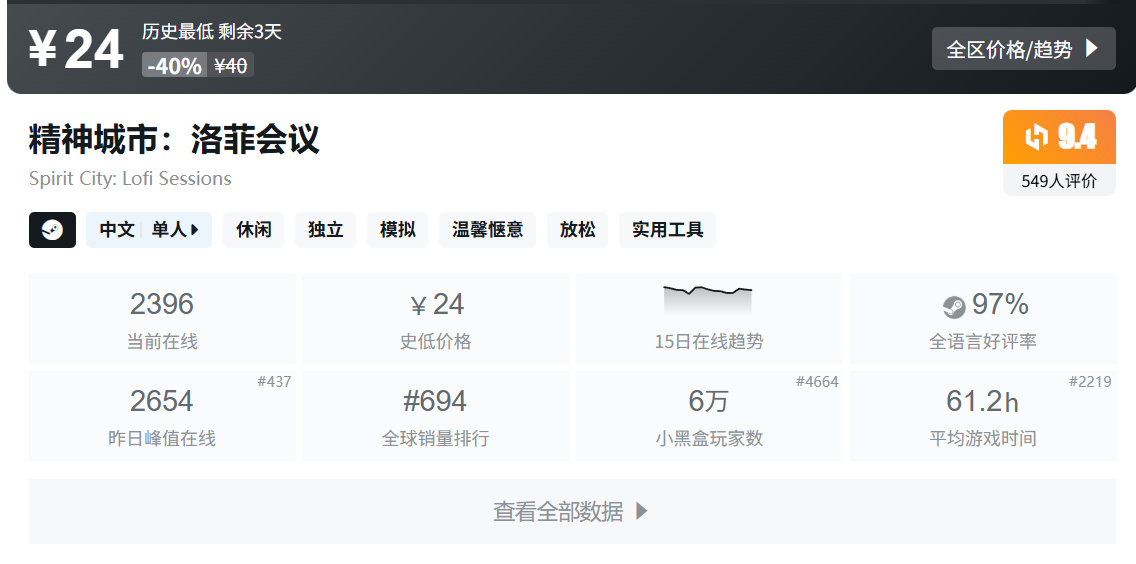This screenshot has height=564, width=1136.
Task: Click the crossed-out ¥40 original price
Action: [x=230, y=66]
